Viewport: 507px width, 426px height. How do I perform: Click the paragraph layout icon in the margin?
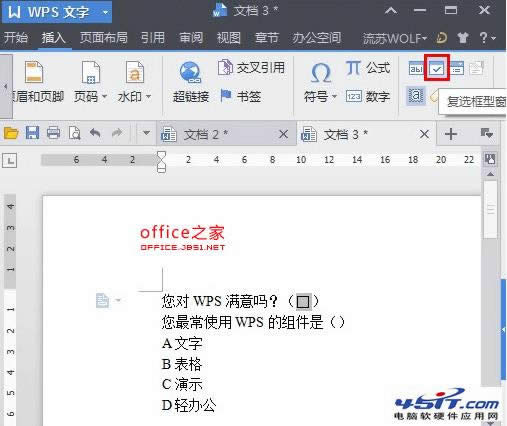[103, 300]
